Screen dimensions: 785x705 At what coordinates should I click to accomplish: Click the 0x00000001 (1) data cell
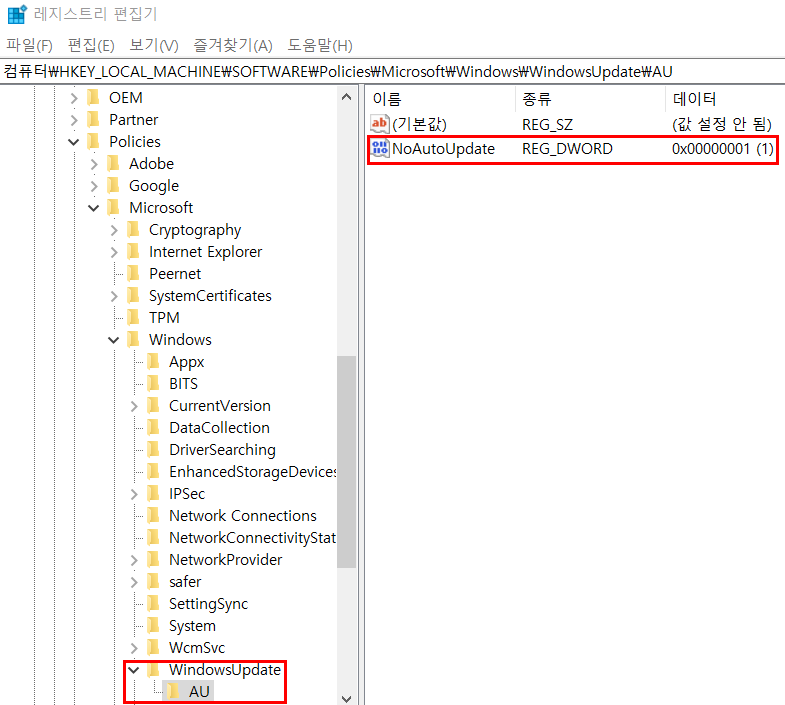click(722, 149)
